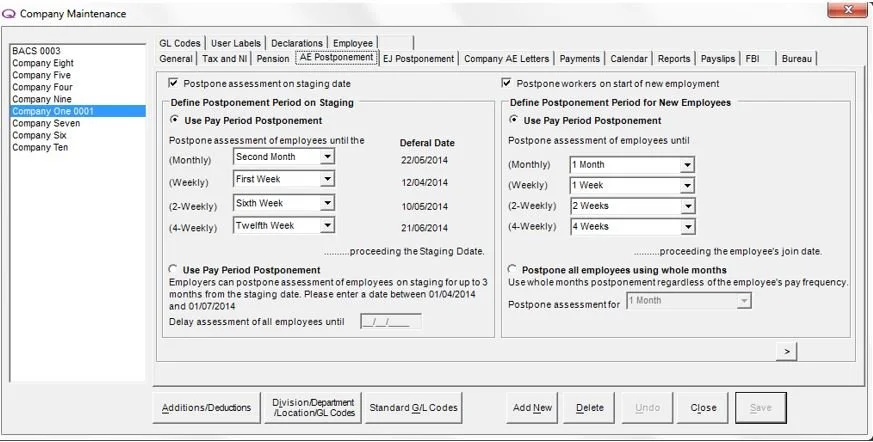This screenshot has height=442, width=873.
Task: Click the Save button
Action: (761, 408)
